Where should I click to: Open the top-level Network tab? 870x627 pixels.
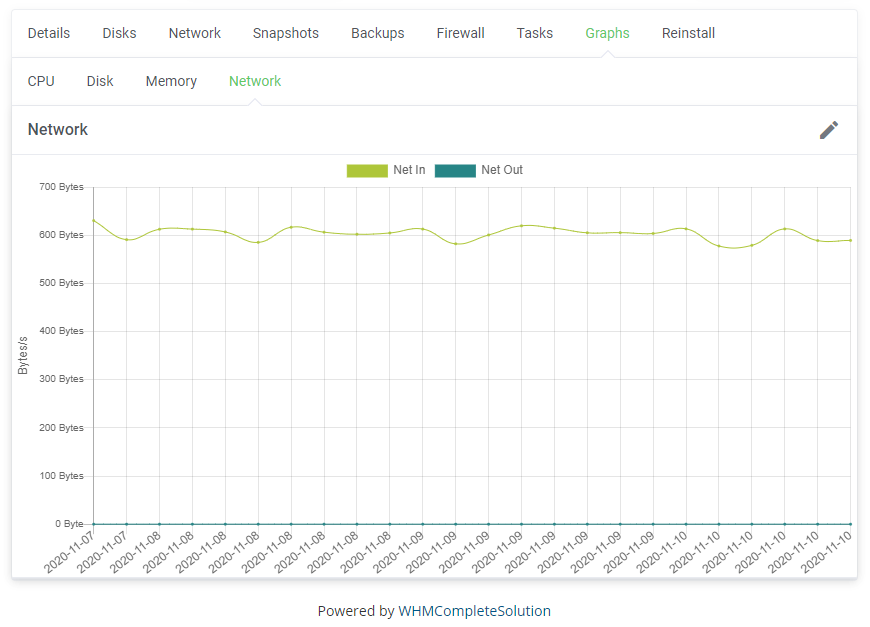(x=195, y=33)
